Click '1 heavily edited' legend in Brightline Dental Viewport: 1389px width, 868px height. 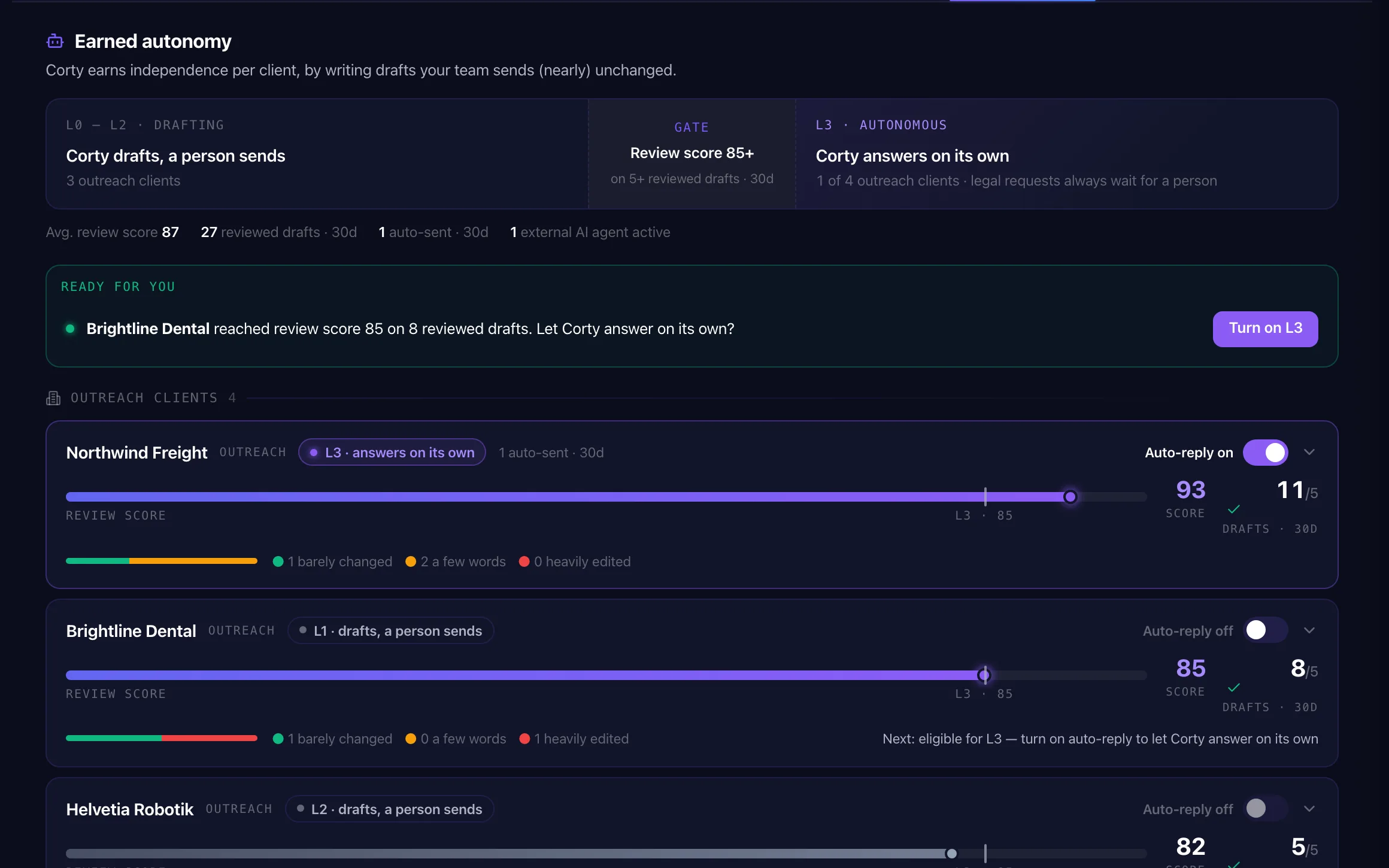[x=574, y=739]
